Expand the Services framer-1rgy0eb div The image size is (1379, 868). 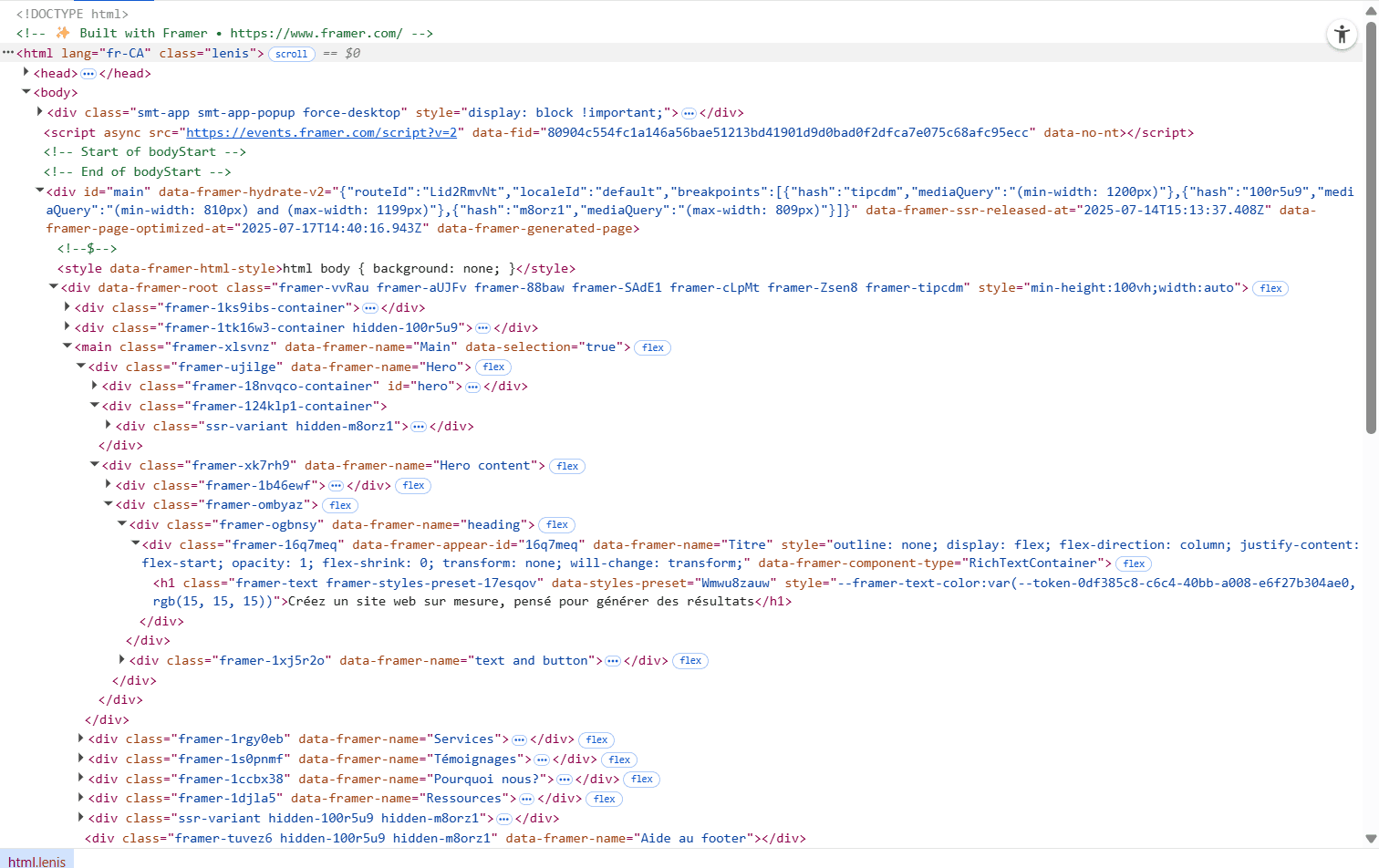point(81,739)
